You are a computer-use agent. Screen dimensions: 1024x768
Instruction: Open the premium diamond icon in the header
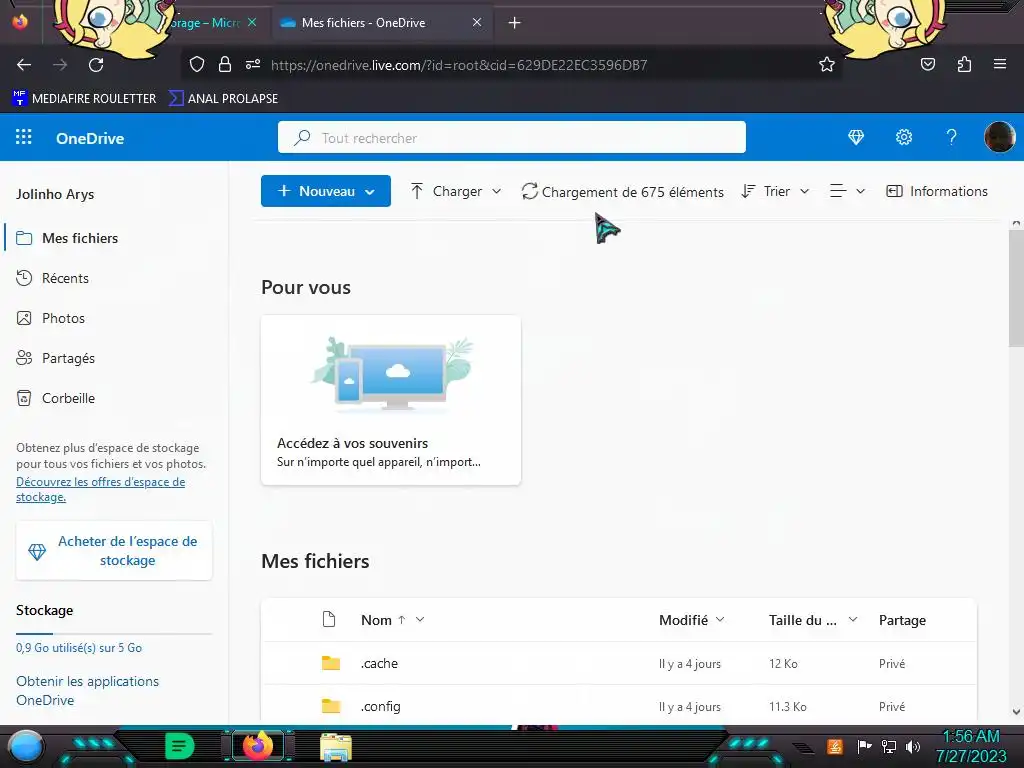point(856,137)
